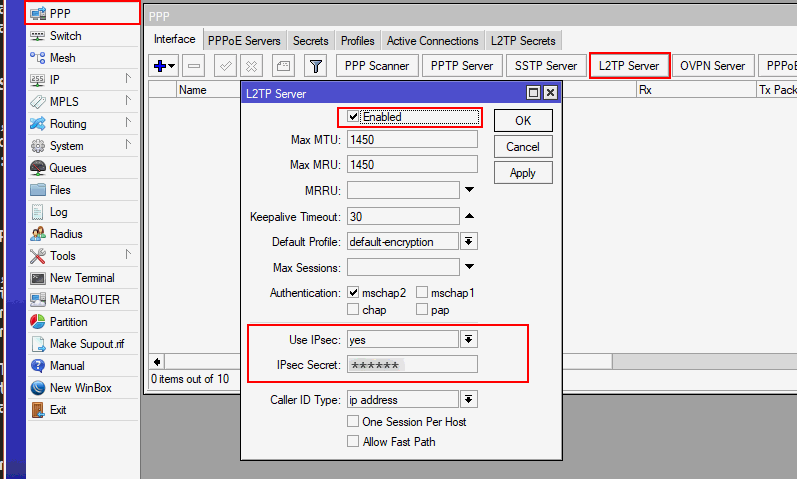Open the Radius sidebar item
The width and height of the screenshot is (797, 479).
click(66, 234)
